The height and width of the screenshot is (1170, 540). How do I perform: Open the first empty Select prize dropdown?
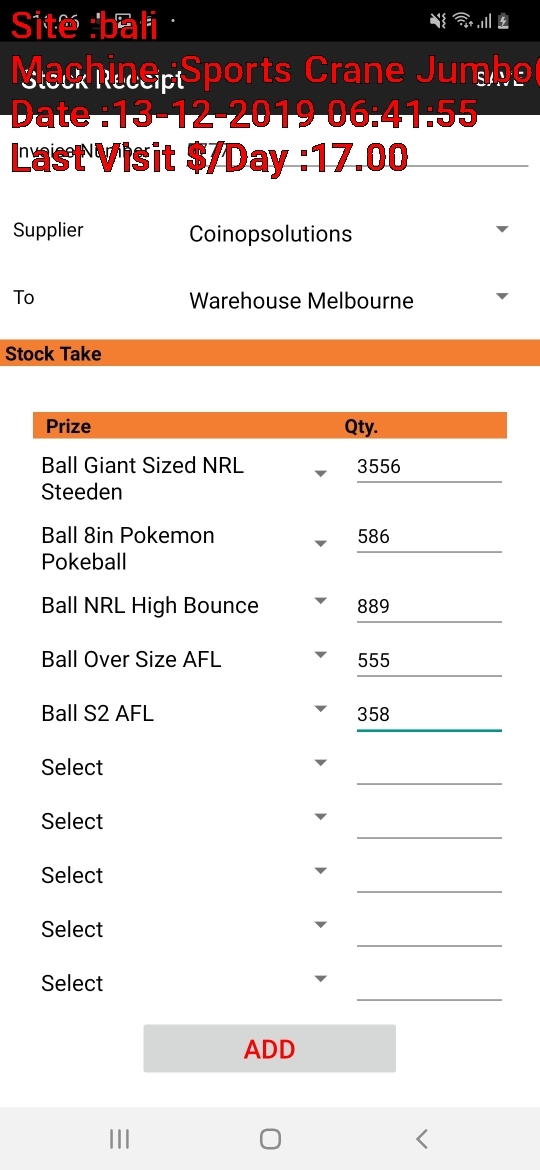coord(185,767)
